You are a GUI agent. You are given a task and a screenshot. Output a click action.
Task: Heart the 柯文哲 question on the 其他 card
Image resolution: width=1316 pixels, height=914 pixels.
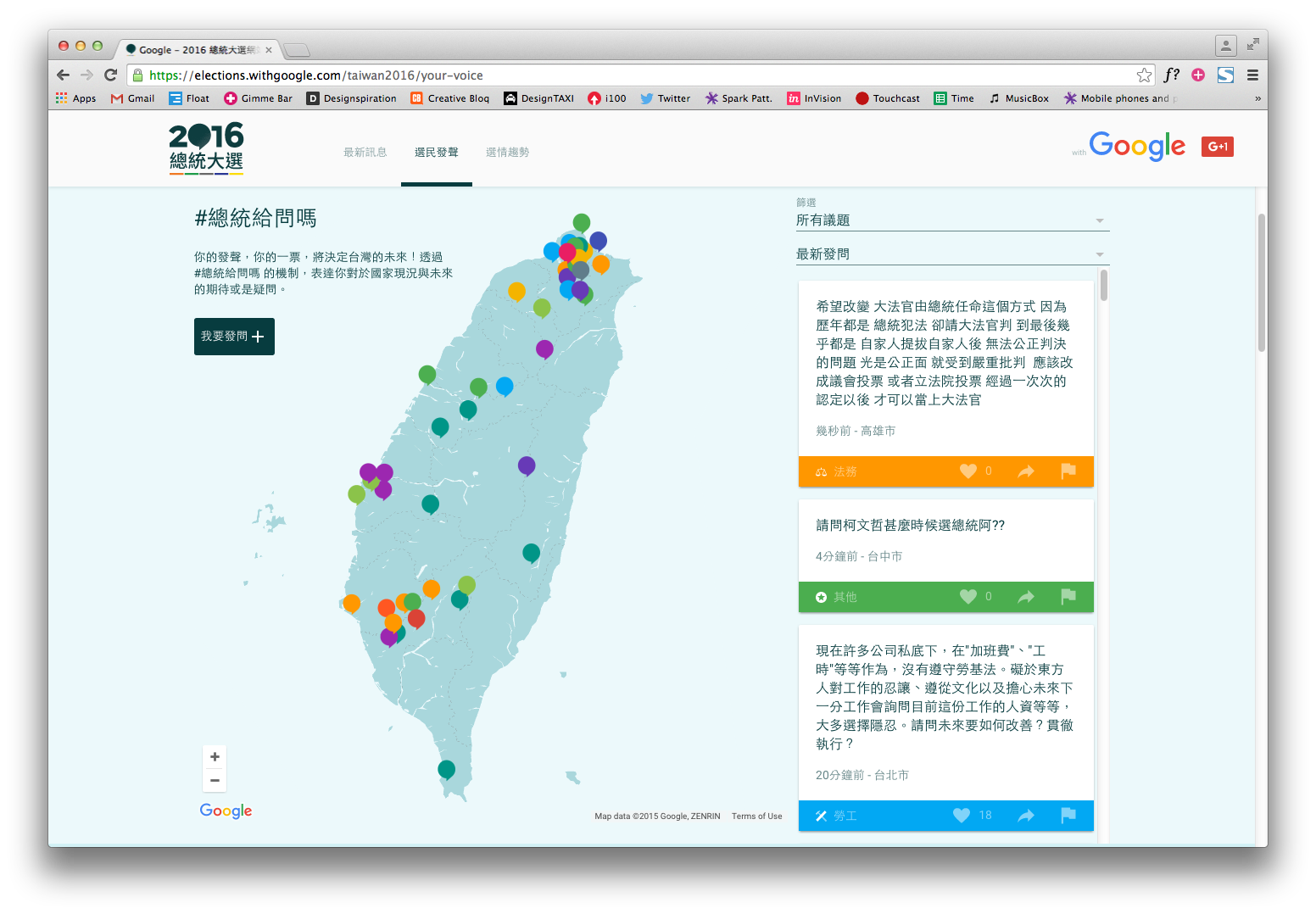(967, 596)
